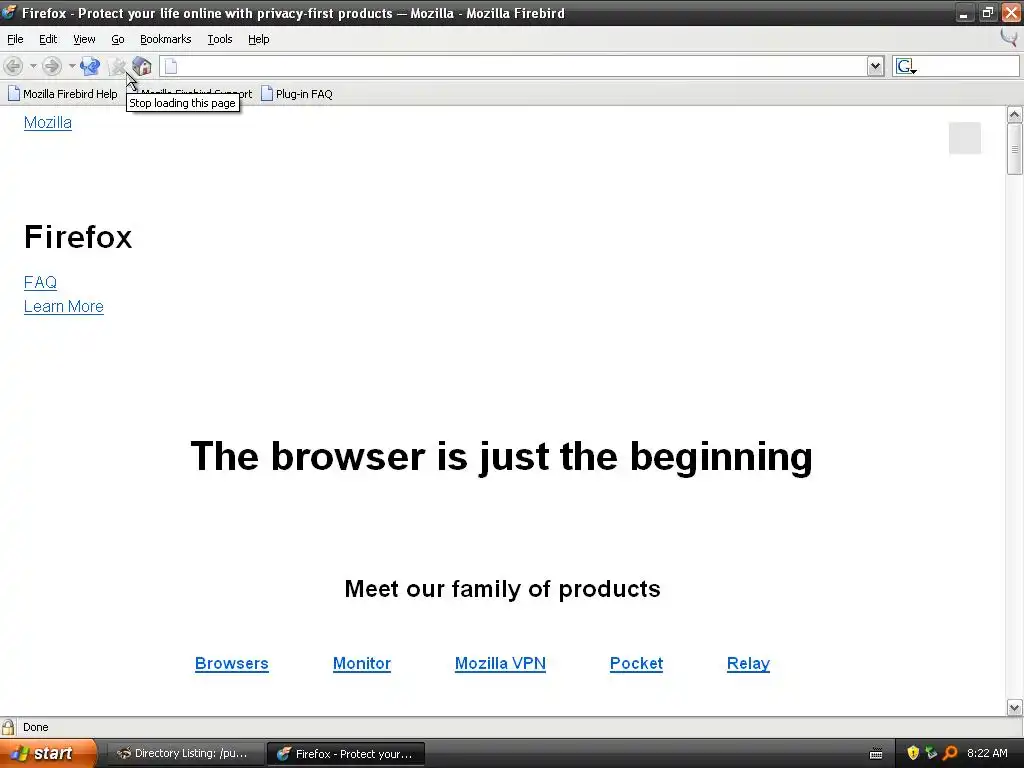Open the Monitor product link

pyautogui.click(x=362, y=664)
